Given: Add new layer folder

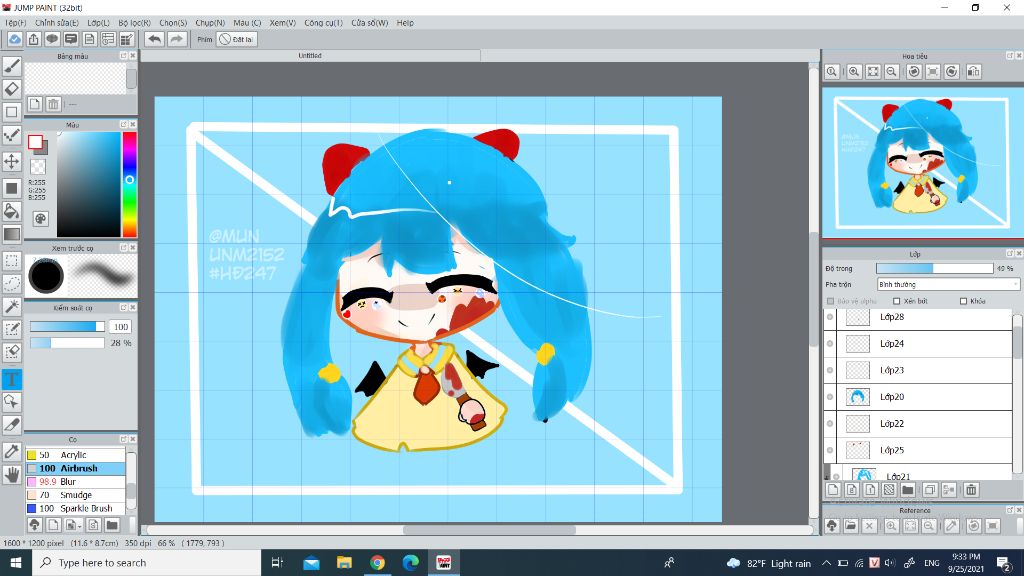Looking at the screenshot, I should (908, 490).
